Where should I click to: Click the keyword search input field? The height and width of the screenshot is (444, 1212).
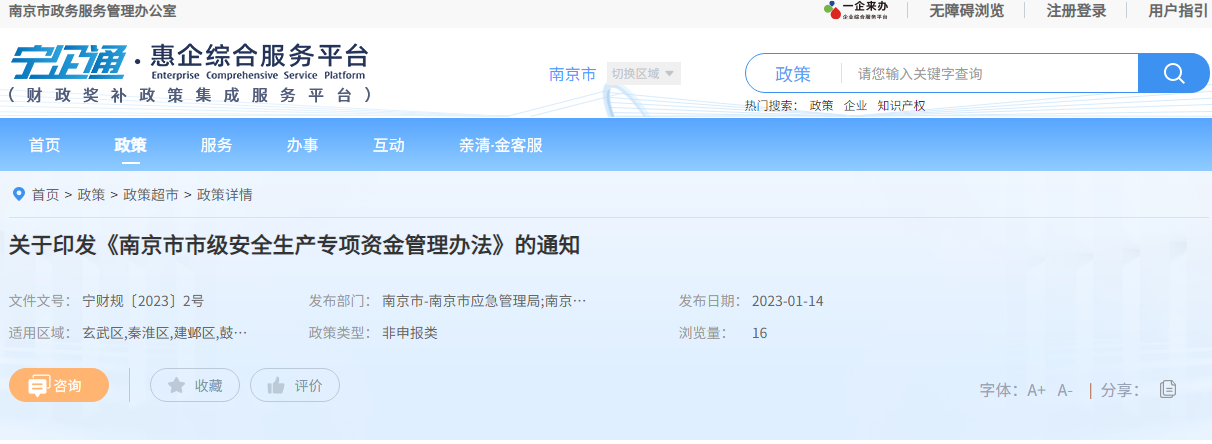click(990, 74)
